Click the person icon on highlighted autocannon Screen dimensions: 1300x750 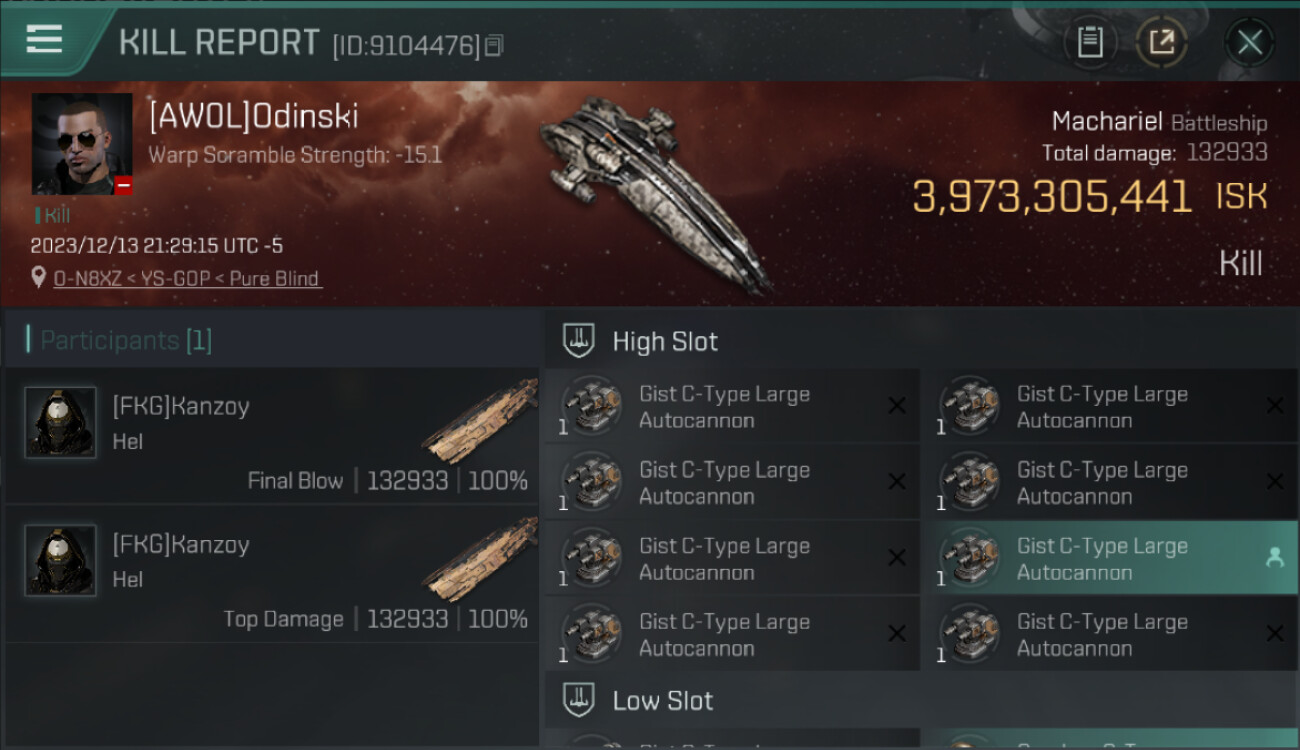(1275, 558)
